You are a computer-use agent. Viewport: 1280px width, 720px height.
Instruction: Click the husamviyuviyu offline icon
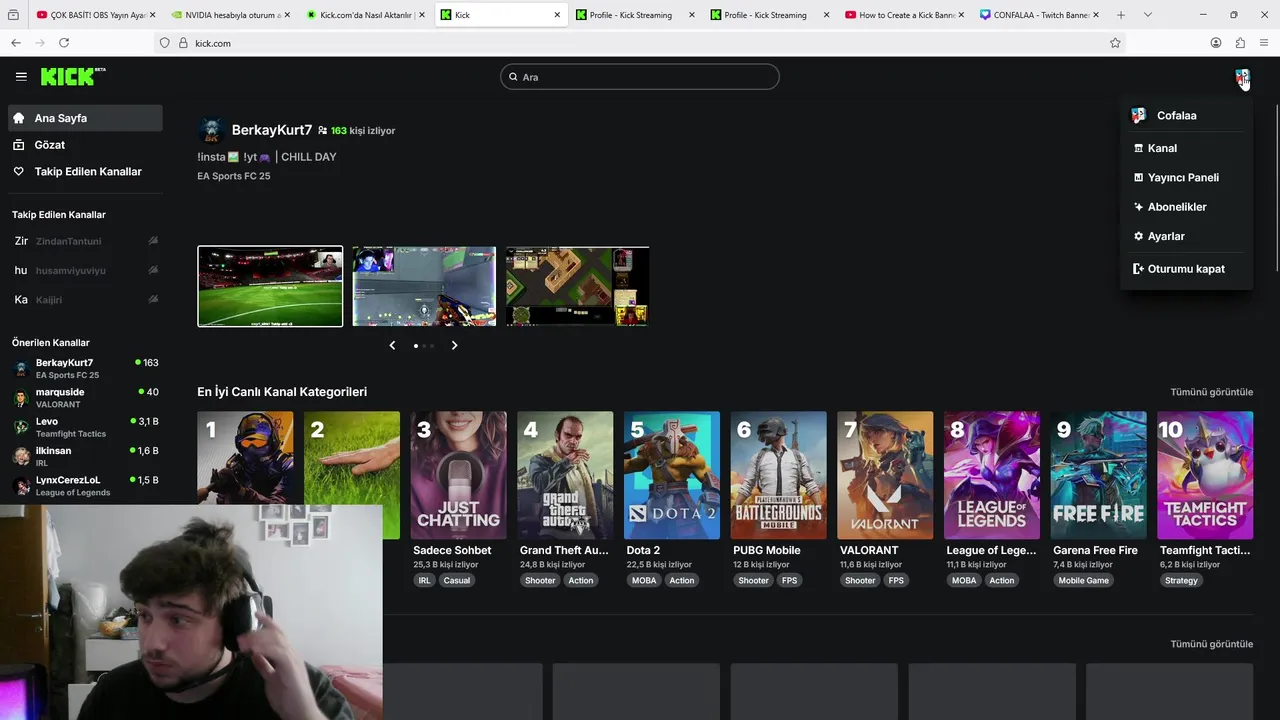(x=153, y=270)
